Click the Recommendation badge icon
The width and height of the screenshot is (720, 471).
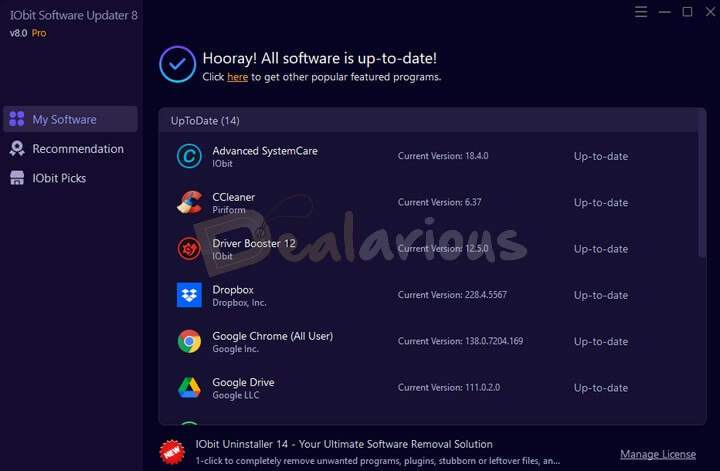click(x=17, y=148)
